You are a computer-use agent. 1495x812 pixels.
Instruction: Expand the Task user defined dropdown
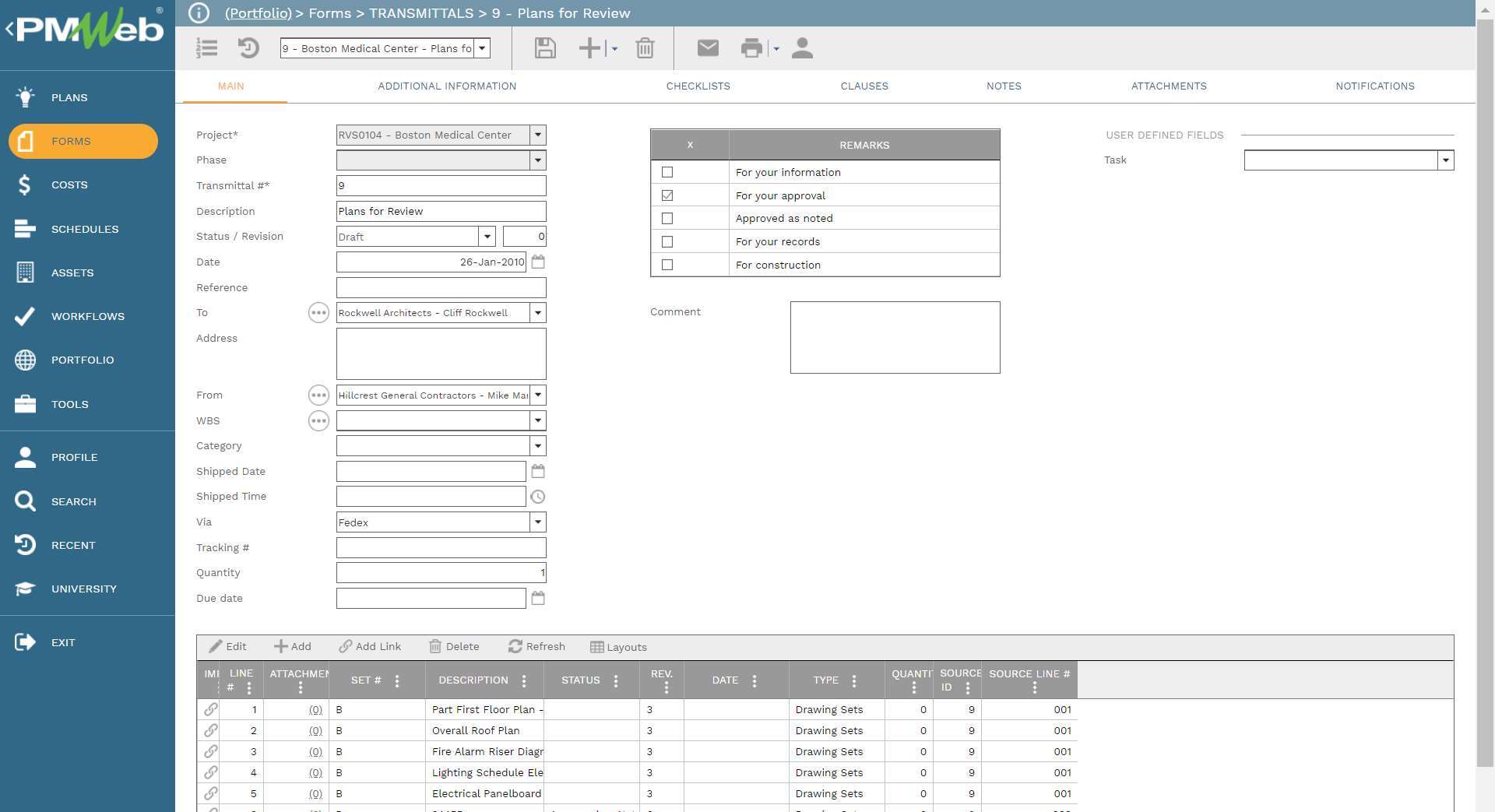[1446, 160]
